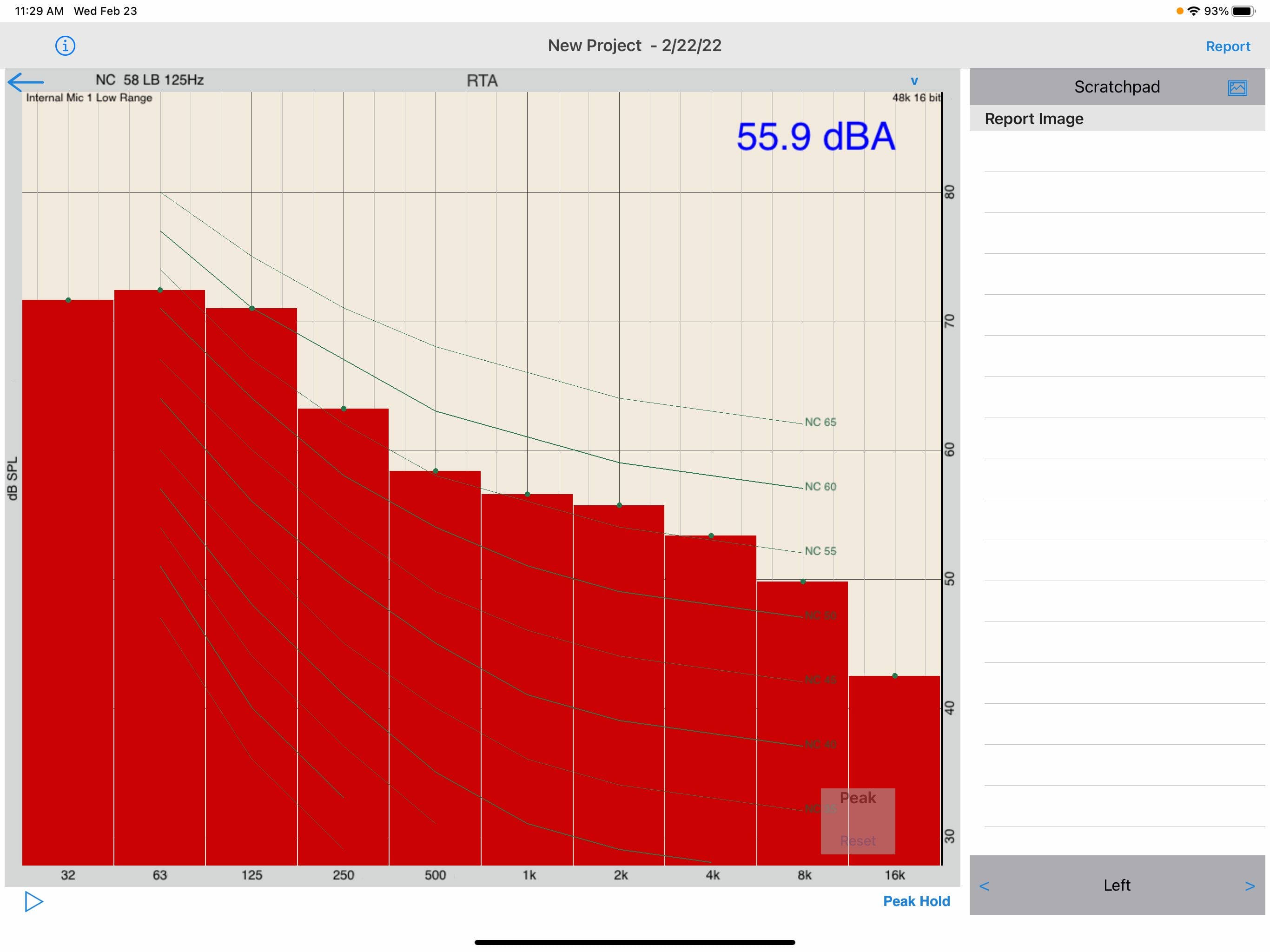Tap the 55.9 dBA level readout
1270x952 pixels.
(x=815, y=137)
